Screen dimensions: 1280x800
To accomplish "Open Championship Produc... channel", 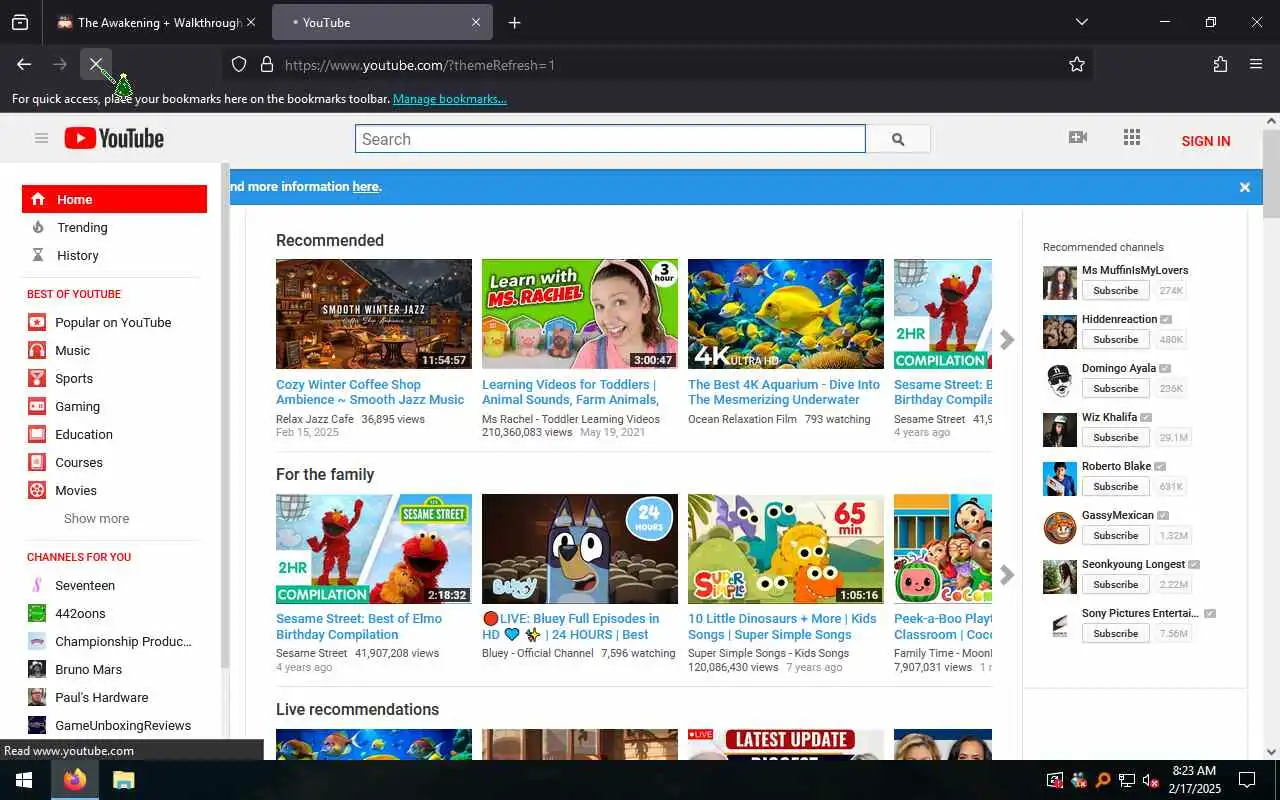I will (x=123, y=641).
